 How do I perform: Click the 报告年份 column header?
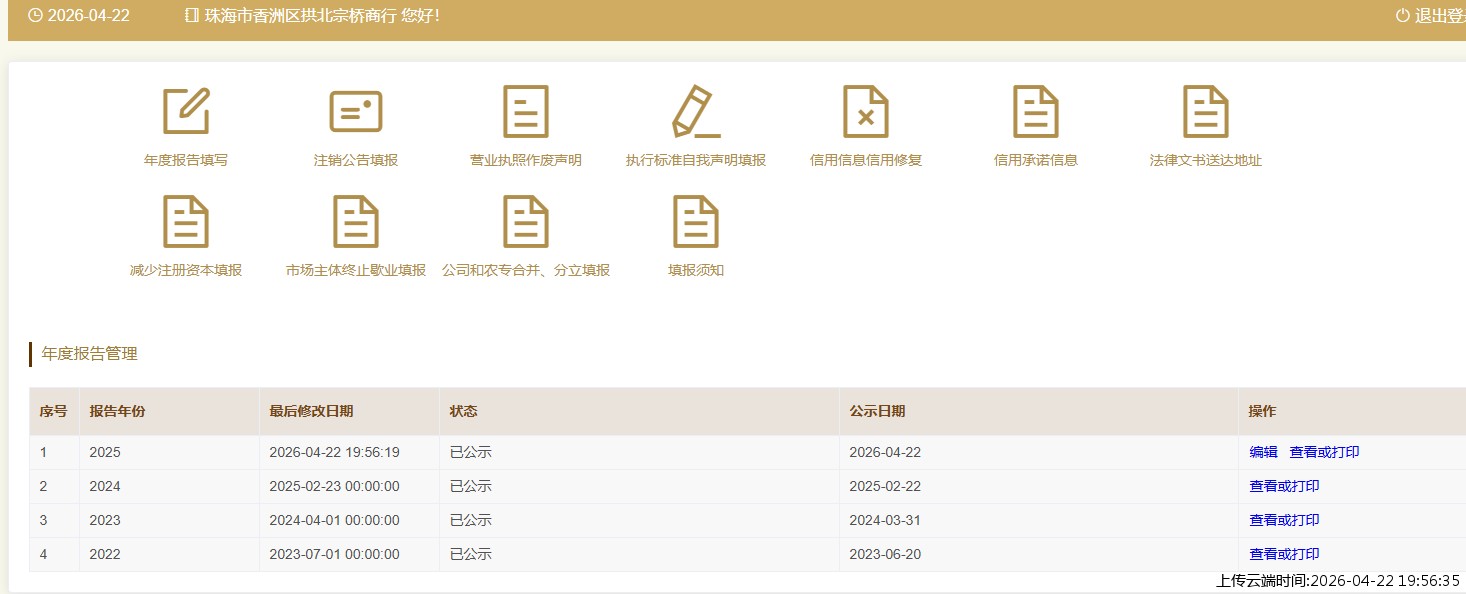117,411
